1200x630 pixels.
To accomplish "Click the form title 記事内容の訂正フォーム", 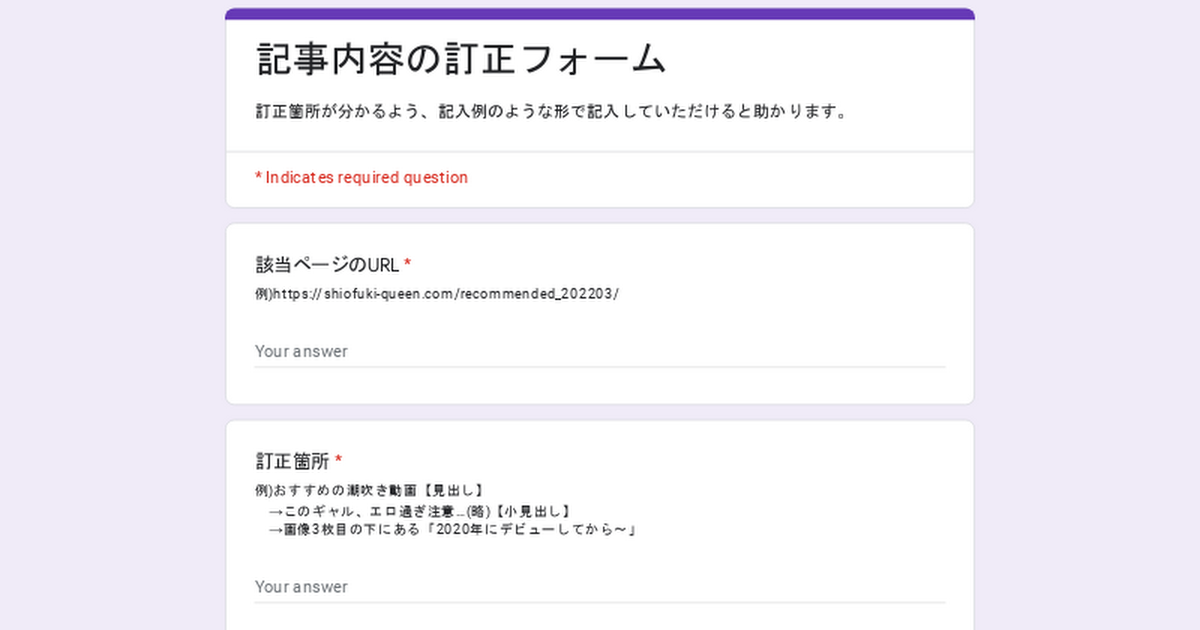I will point(461,60).
